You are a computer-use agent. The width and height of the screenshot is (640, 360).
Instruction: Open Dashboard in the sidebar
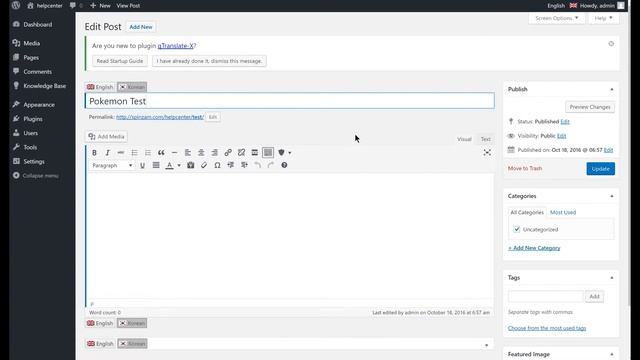coord(38,24)
